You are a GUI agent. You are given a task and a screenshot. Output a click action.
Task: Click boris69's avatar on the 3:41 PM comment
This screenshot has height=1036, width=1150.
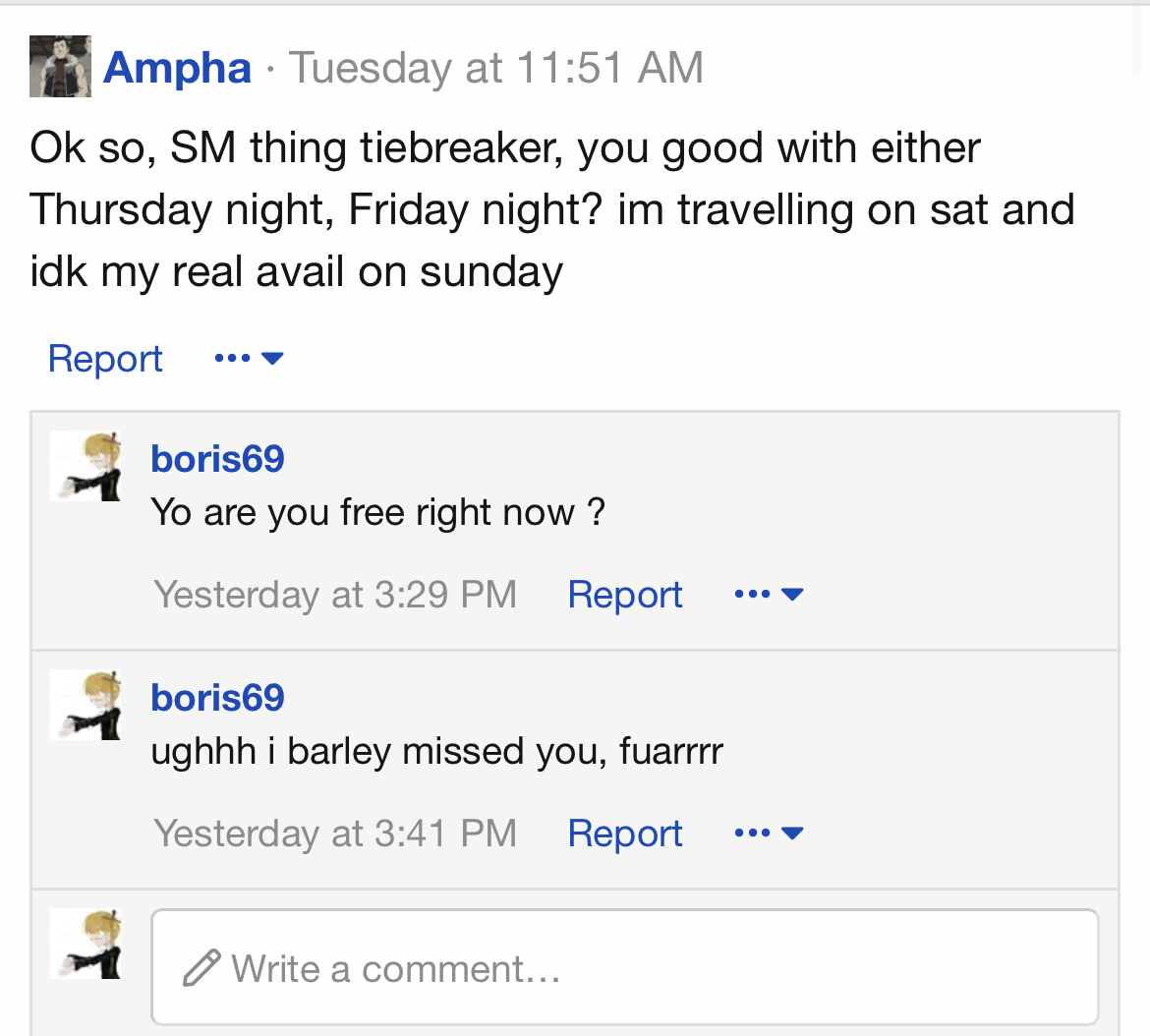(x=86, y=704)
